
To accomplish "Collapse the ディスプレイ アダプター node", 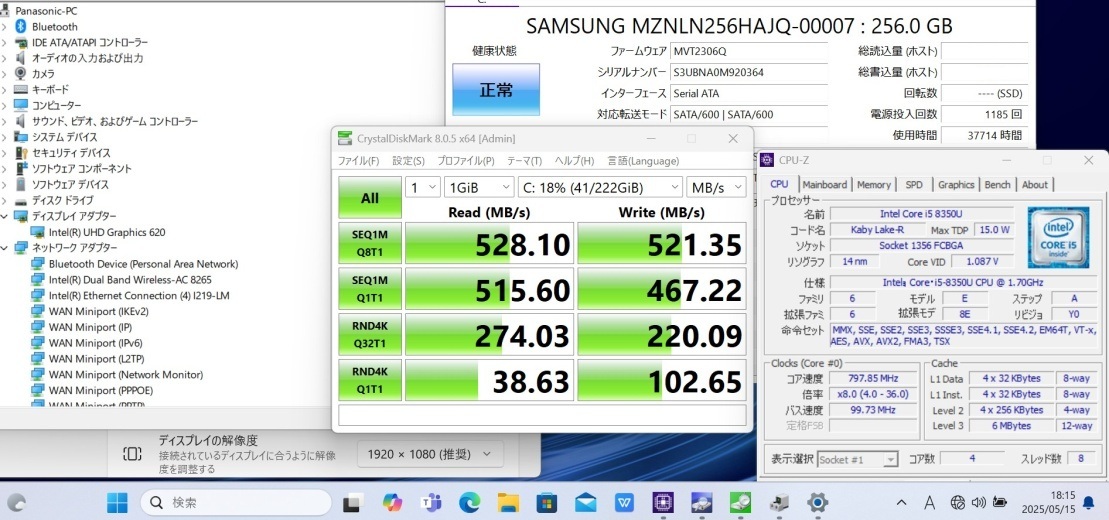I will click(5, 216).
